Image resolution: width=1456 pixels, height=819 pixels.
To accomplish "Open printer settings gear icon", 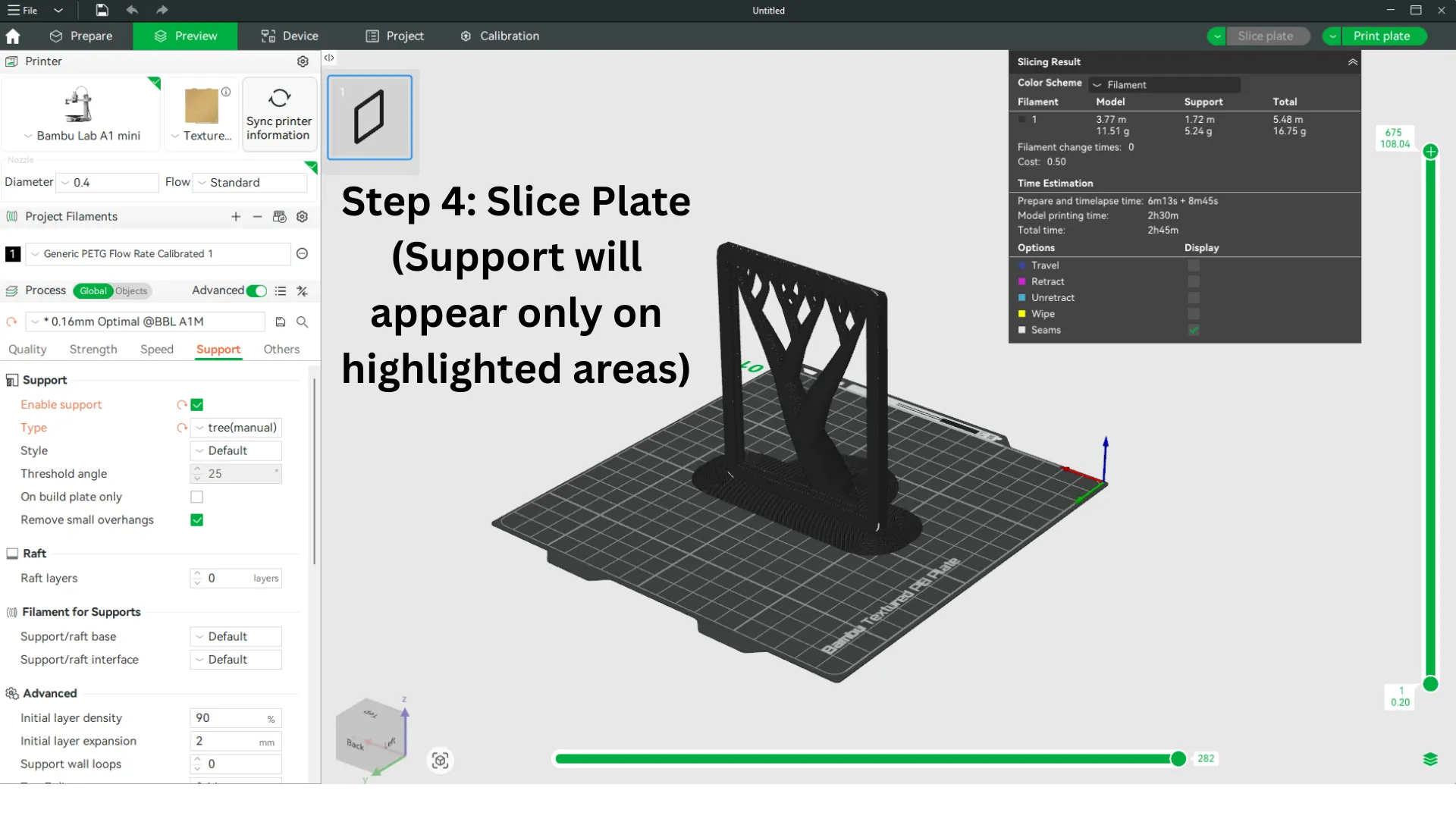I will pos(303,61).
